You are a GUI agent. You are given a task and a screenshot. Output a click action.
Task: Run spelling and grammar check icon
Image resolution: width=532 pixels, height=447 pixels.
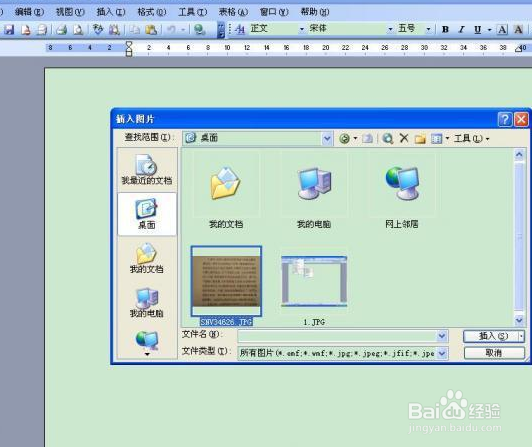pyautogui.click(x=98, y=30)
